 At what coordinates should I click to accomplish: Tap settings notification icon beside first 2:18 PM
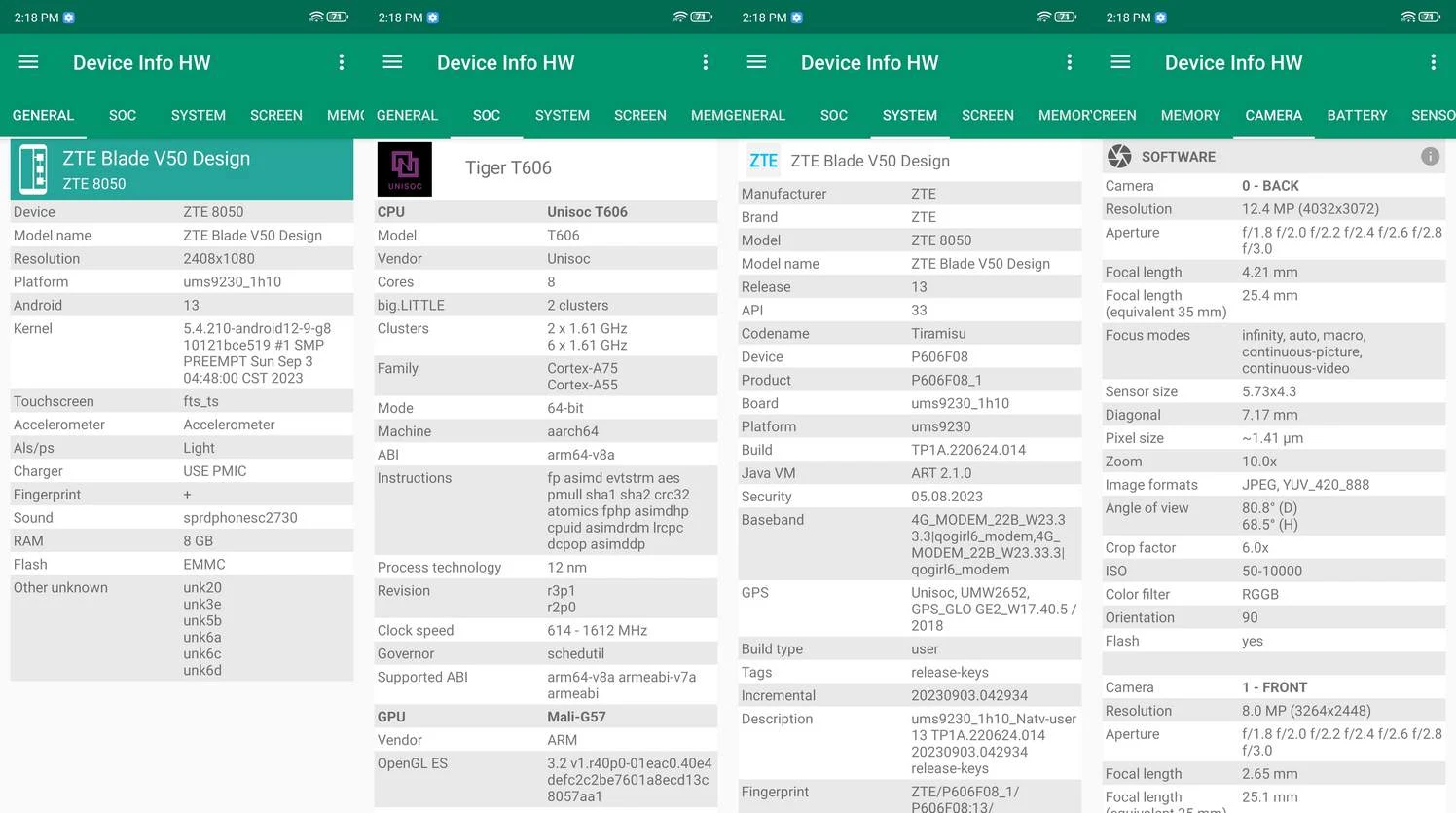tap(69, 18)
